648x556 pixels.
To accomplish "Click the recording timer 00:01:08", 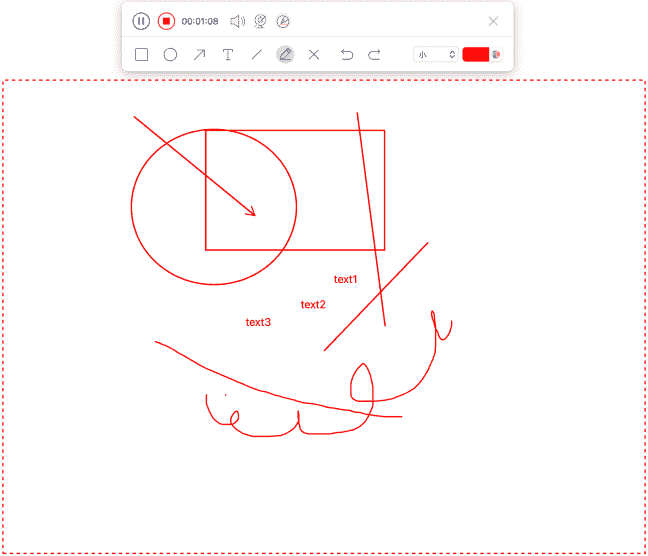I will point(200,21).
